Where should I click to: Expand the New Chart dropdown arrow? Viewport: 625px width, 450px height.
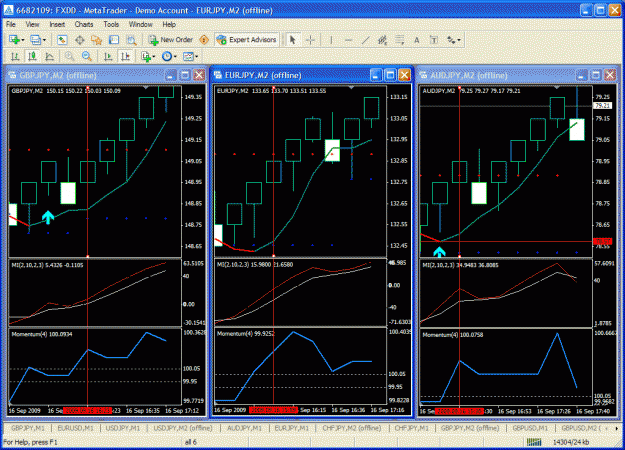click(23, 40)
